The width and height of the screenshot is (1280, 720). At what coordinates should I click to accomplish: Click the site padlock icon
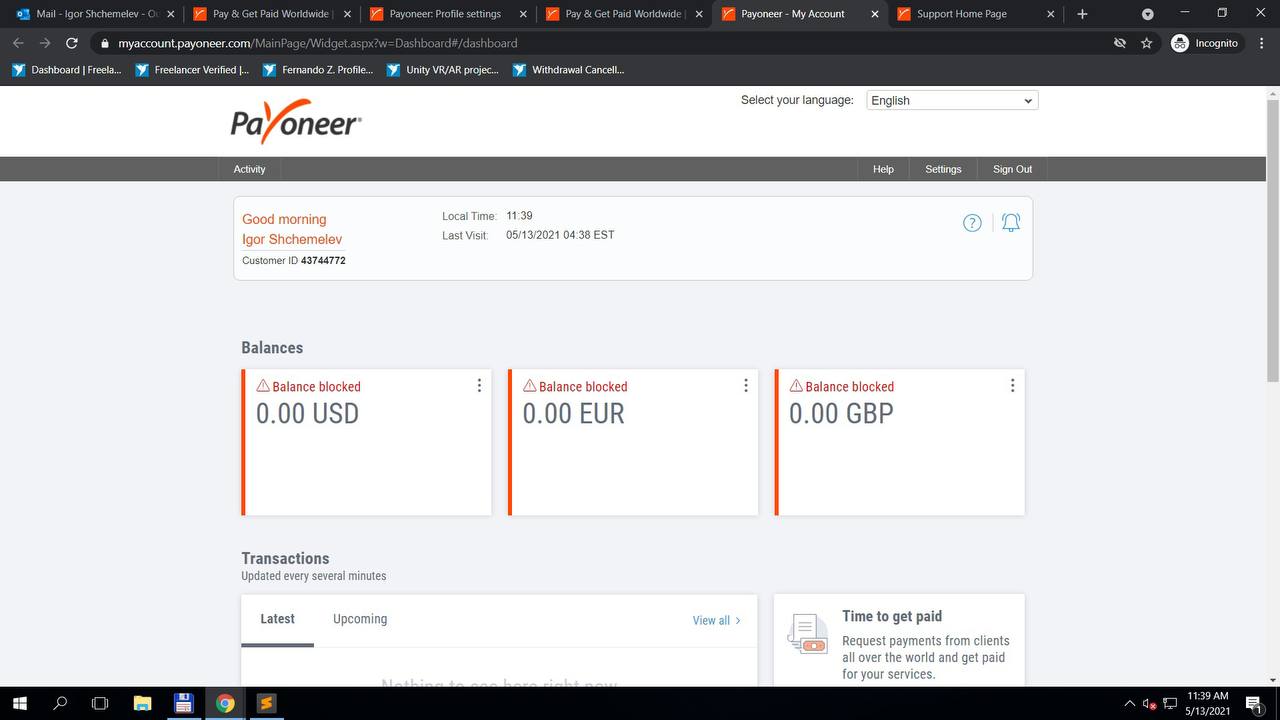pos(104,43)
